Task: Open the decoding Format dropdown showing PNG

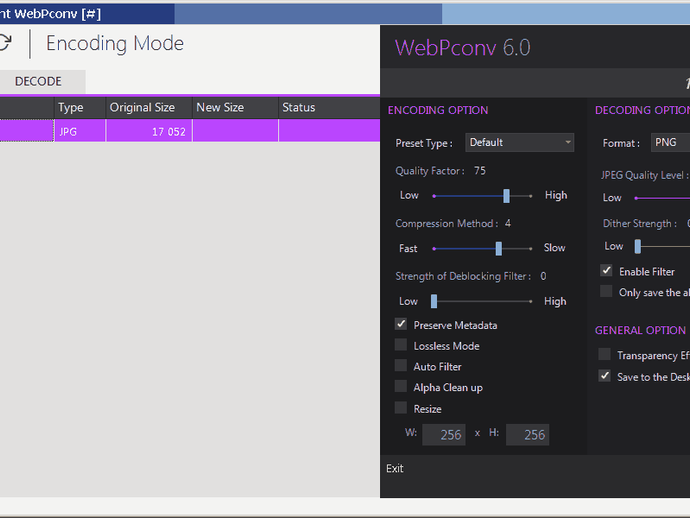Action: pos(670,143)
